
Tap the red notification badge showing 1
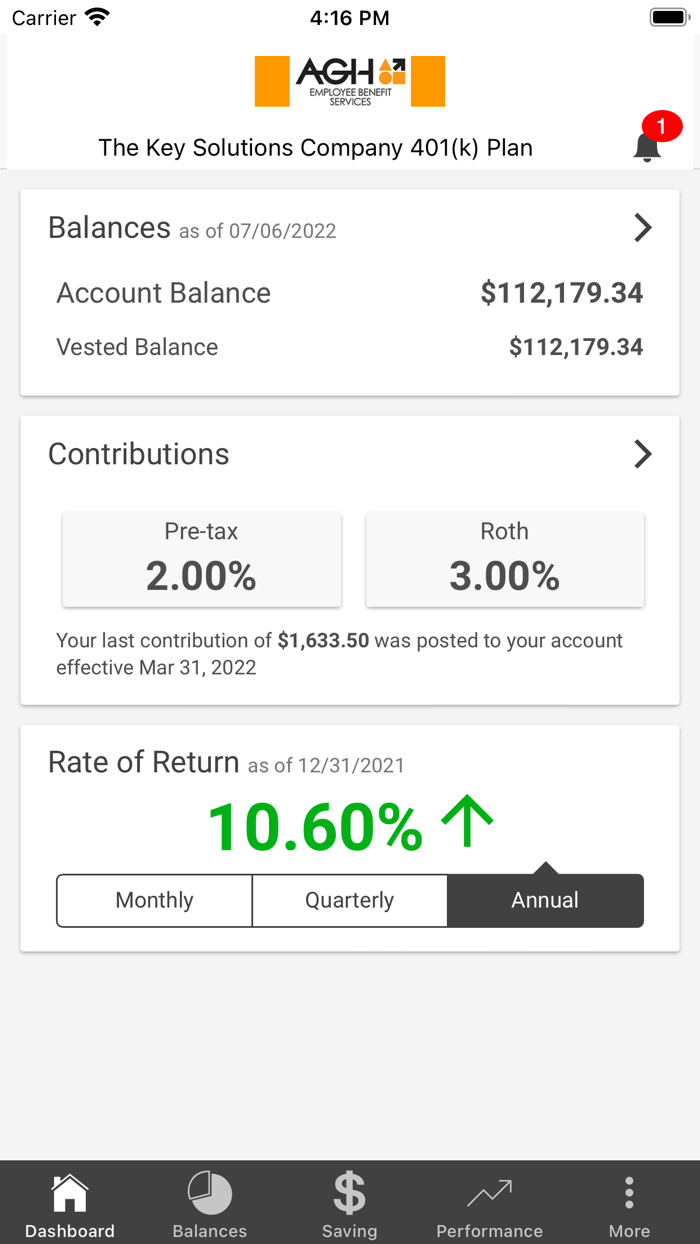click(x=661, y=126)
